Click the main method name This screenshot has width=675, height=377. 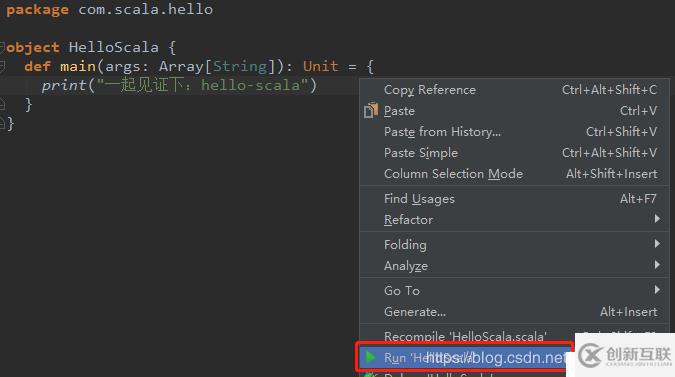[78, 66]
